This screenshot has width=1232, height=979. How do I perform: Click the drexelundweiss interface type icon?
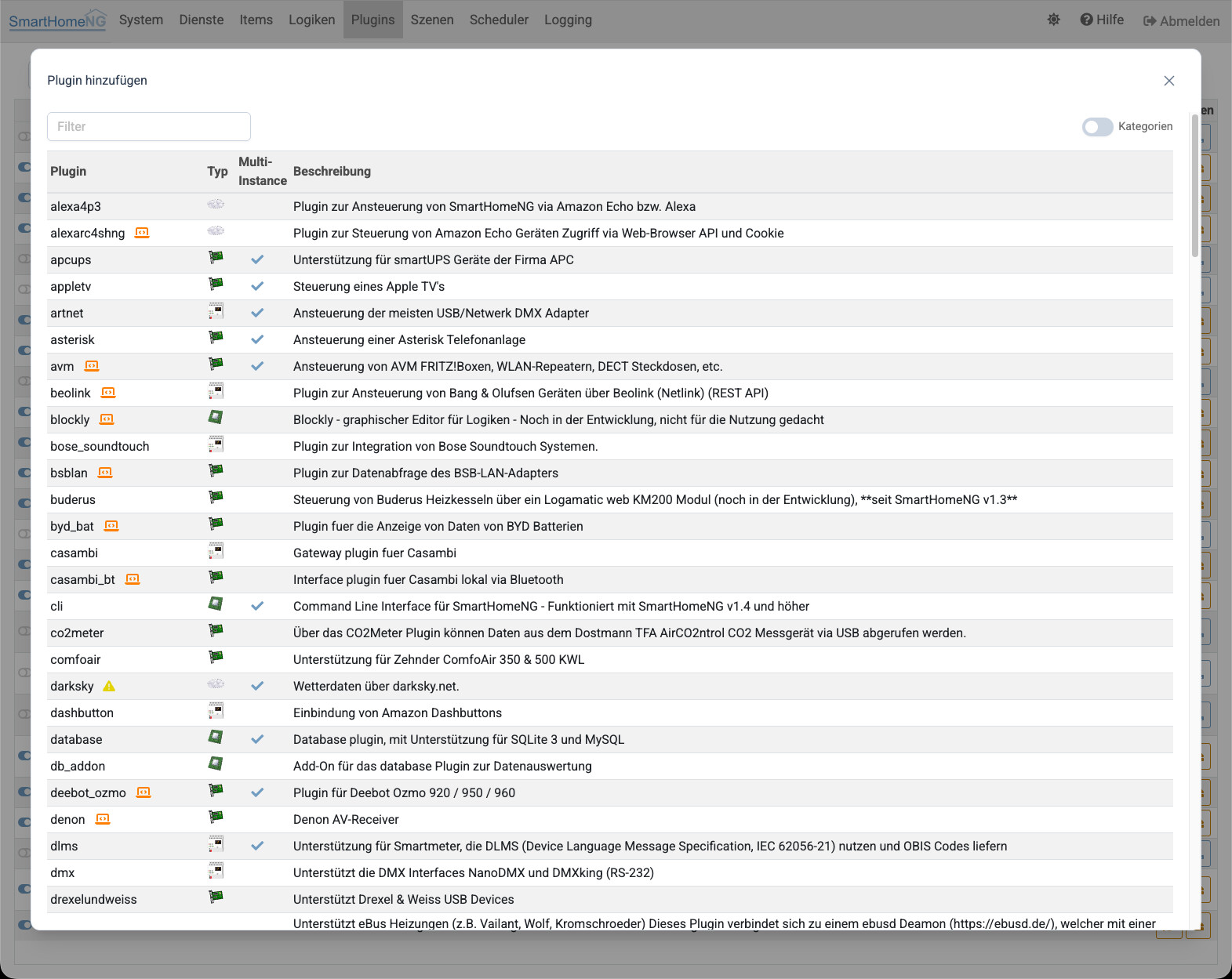(x=216, y=897)
